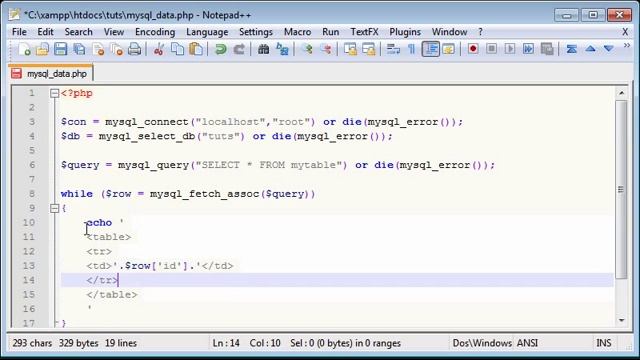Save the current file
Image resolution: width=640 pixels, height=360 pixels.
tap(60, 49)
